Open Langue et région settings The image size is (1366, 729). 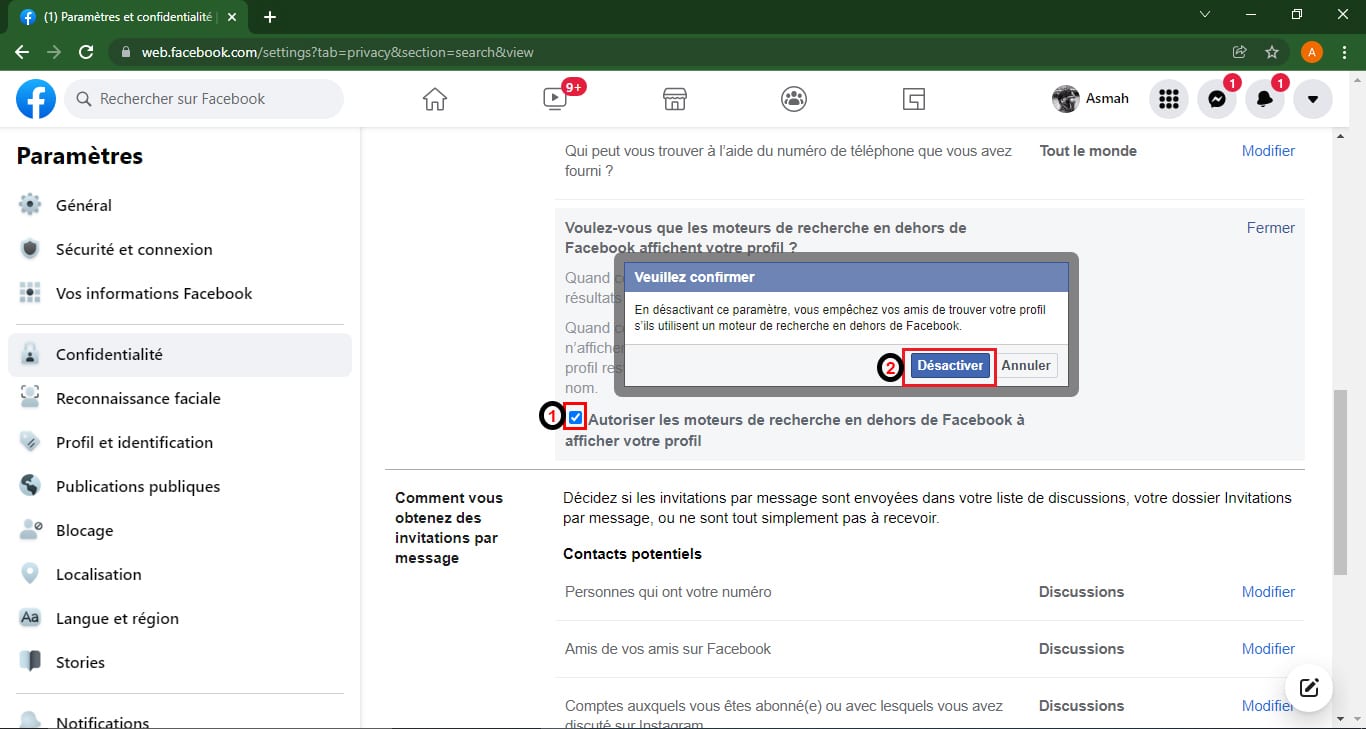[180, 618]
